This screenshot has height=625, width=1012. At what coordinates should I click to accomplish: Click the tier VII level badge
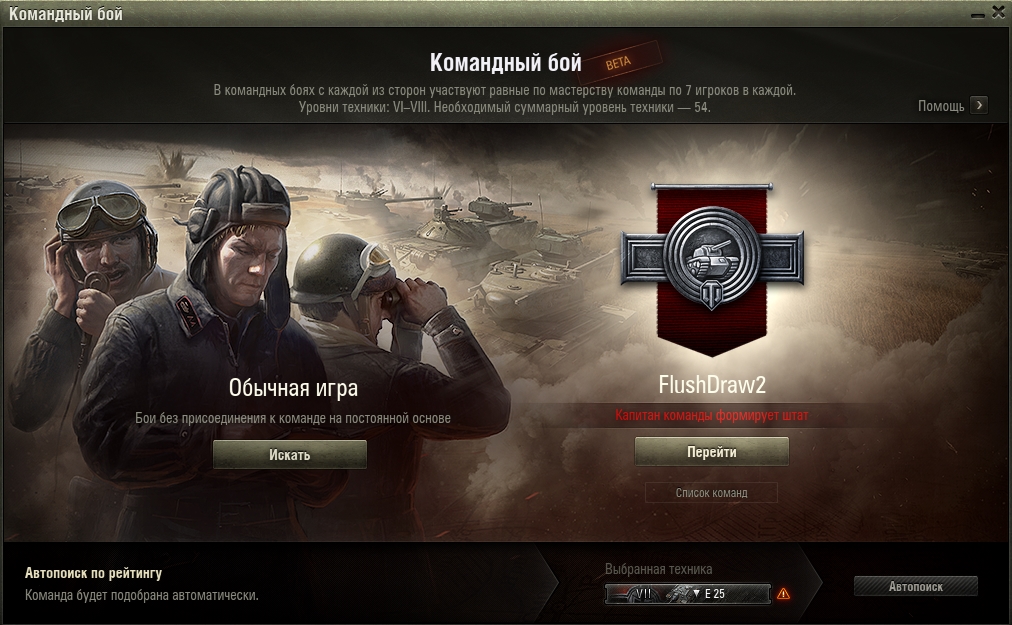pyautogui.click(x=643, y=593)
